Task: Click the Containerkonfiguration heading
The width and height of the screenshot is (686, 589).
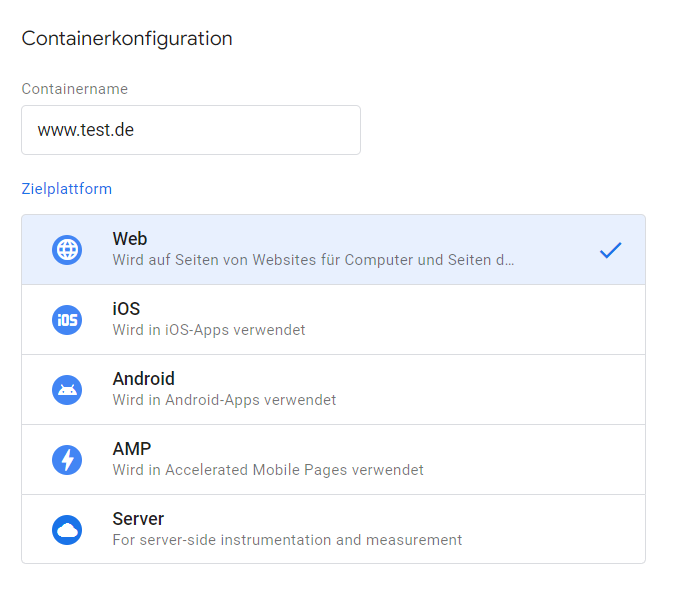Action: click(127, 39)
